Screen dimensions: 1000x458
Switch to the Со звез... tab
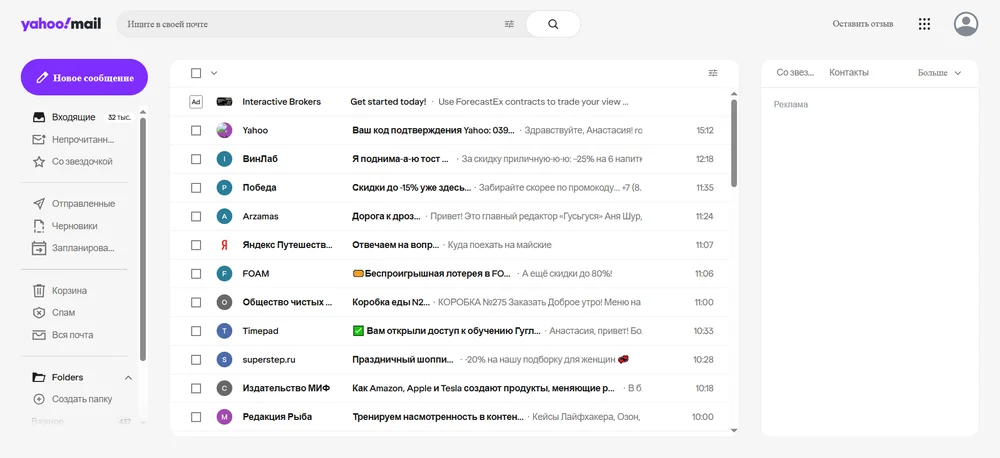click(795, 73)
